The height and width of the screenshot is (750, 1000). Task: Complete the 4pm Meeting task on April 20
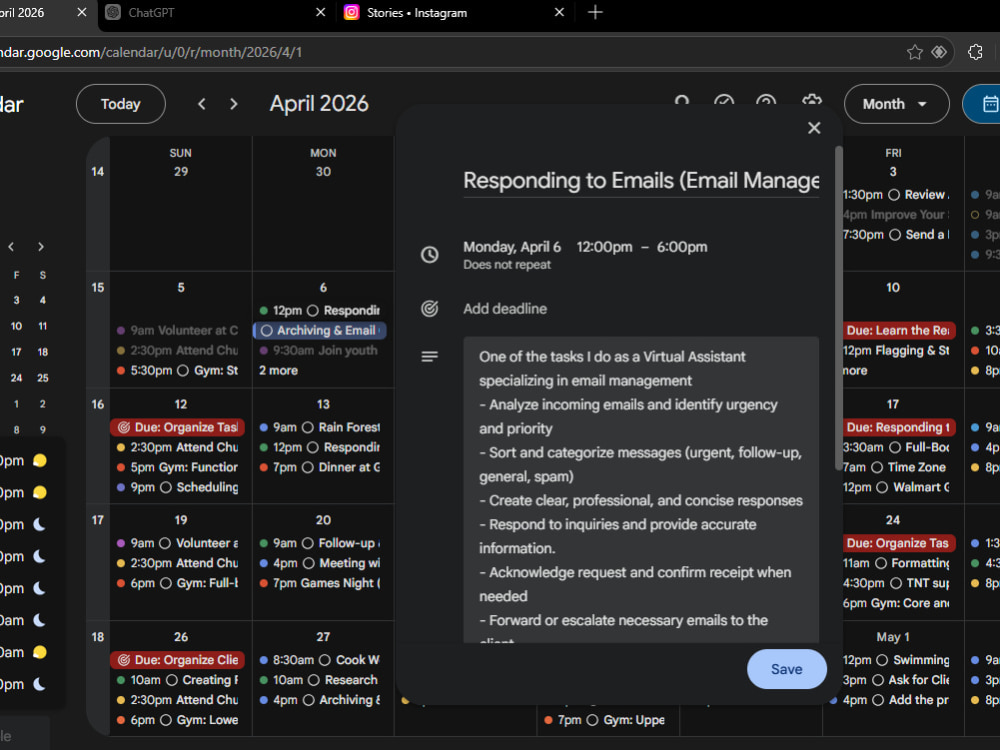309,563
